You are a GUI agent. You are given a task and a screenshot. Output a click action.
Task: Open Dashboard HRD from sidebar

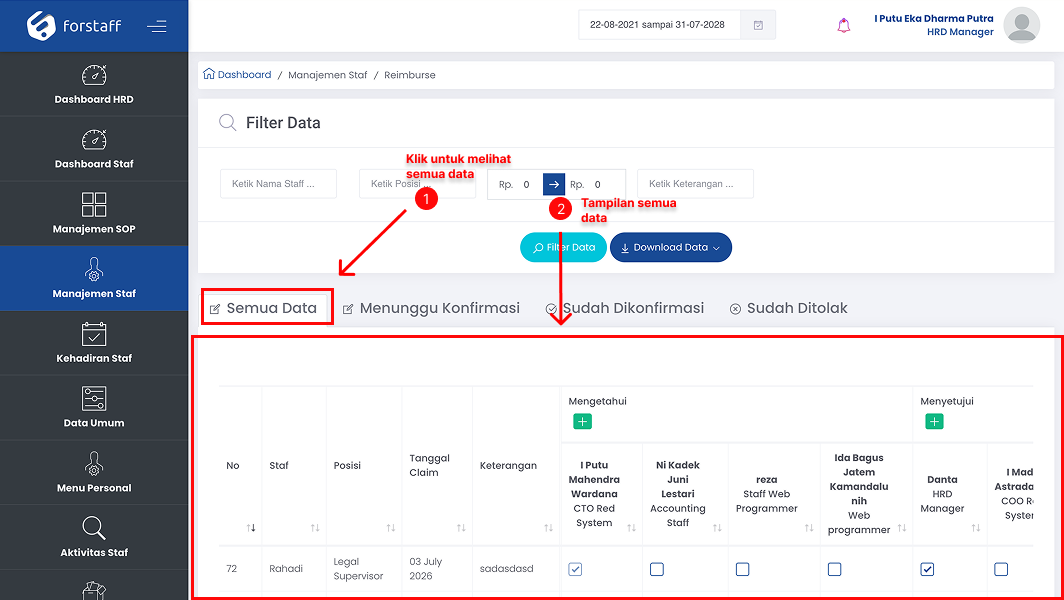click(x=94, y=84)
